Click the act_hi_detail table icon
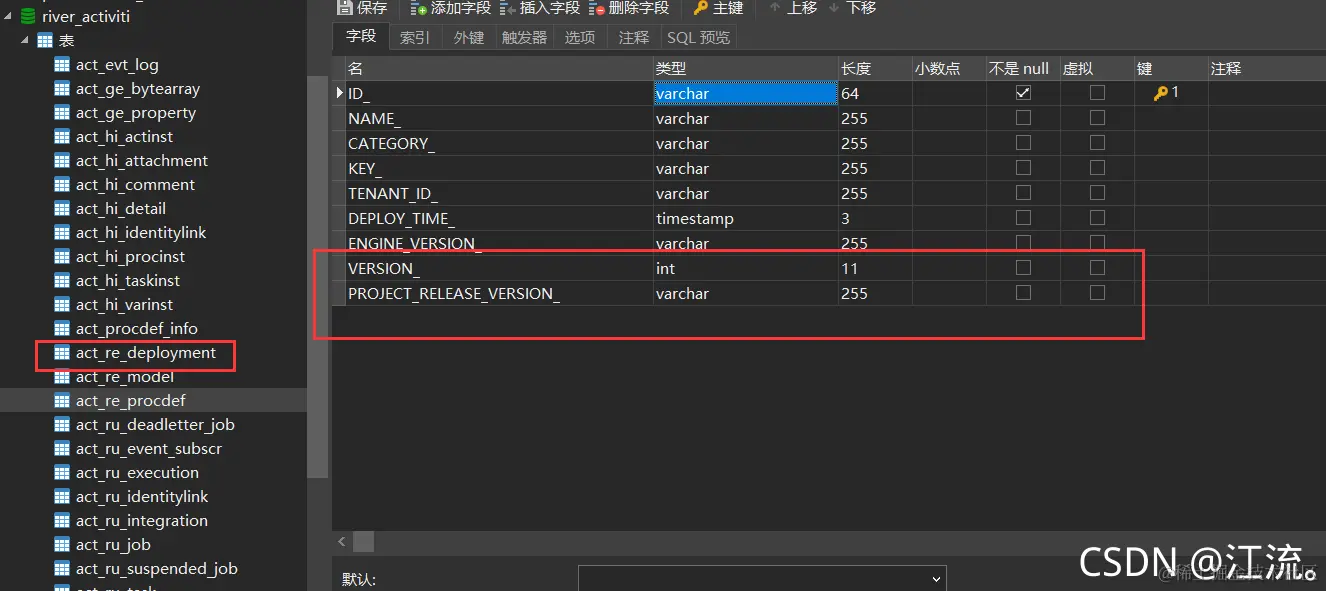The image size is (1326, 591). click(x=62, y=209)
